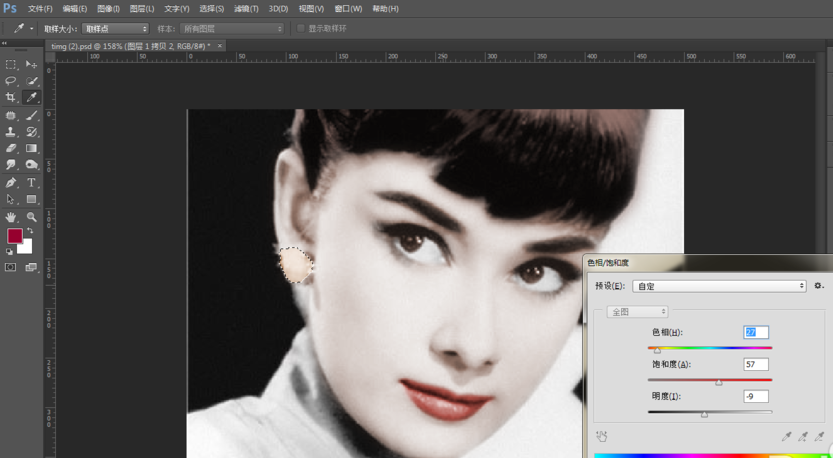Screen dimensions: 833x458
Task: Click the on-image adjustment hand icon
Action: 602,436
